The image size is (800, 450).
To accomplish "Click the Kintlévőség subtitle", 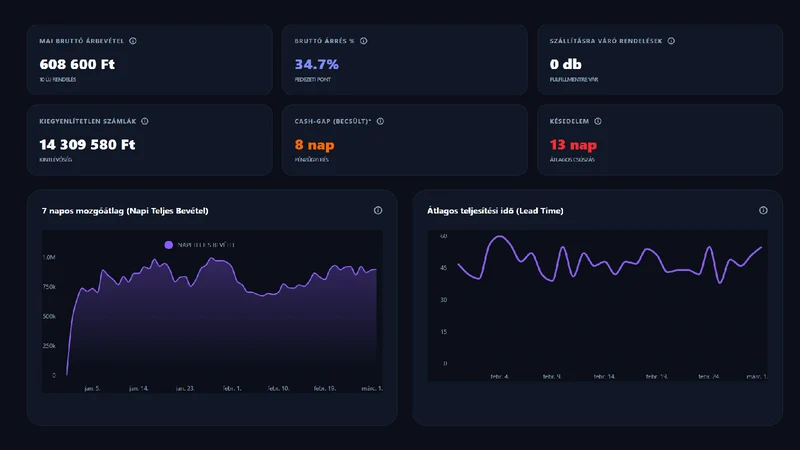I will pyautogui.click(x=56, y=160).
